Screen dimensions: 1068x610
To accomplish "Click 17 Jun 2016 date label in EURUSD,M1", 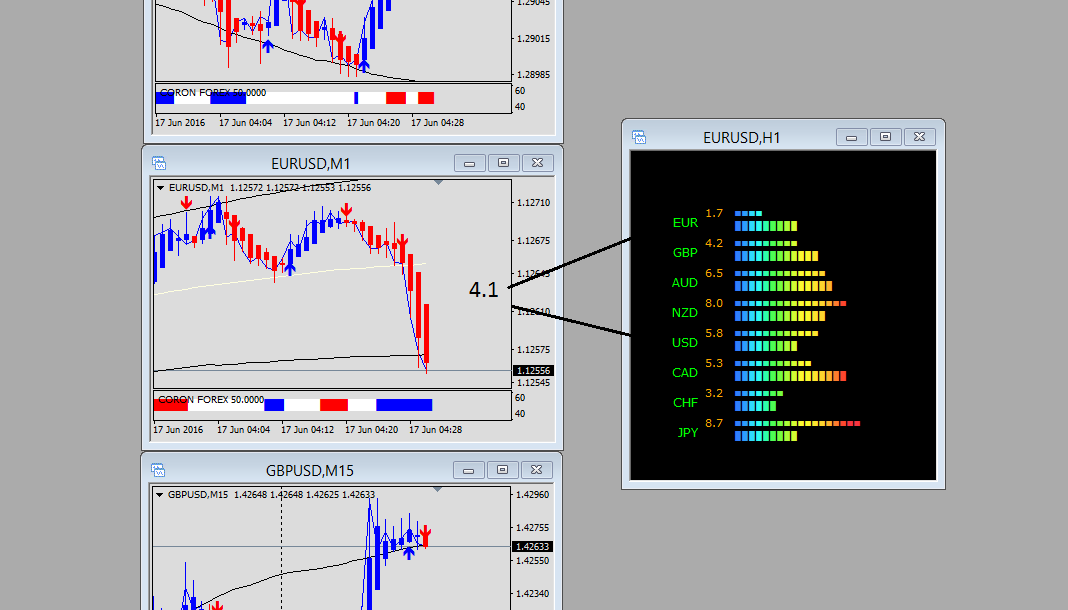I will click(178, 430).
